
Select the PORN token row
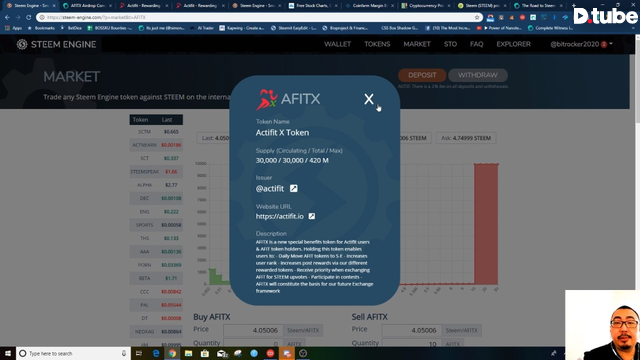[x=156, y=265]
